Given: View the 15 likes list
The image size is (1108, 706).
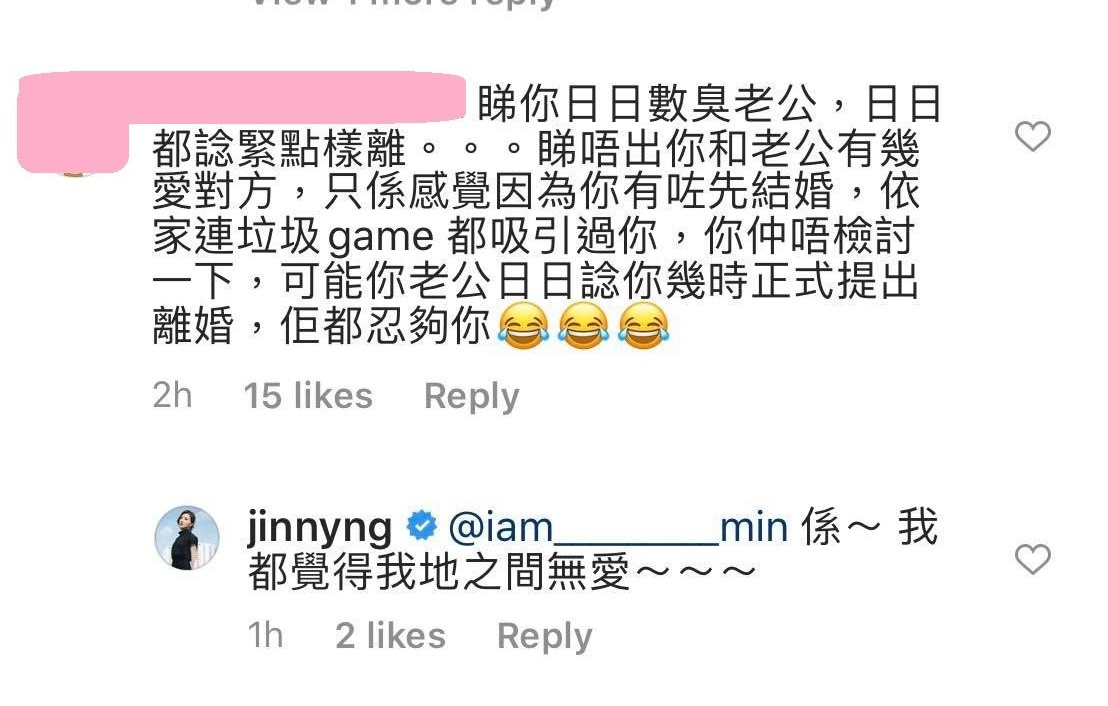Looking at the screenshot, I should click(x=308, y=396).
